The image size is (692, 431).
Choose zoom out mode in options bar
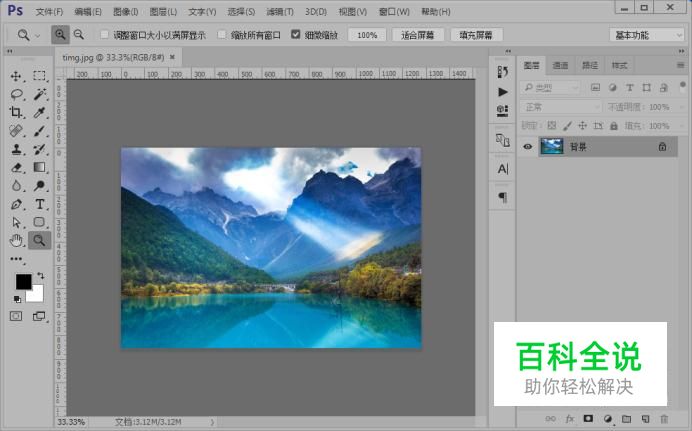79,34
